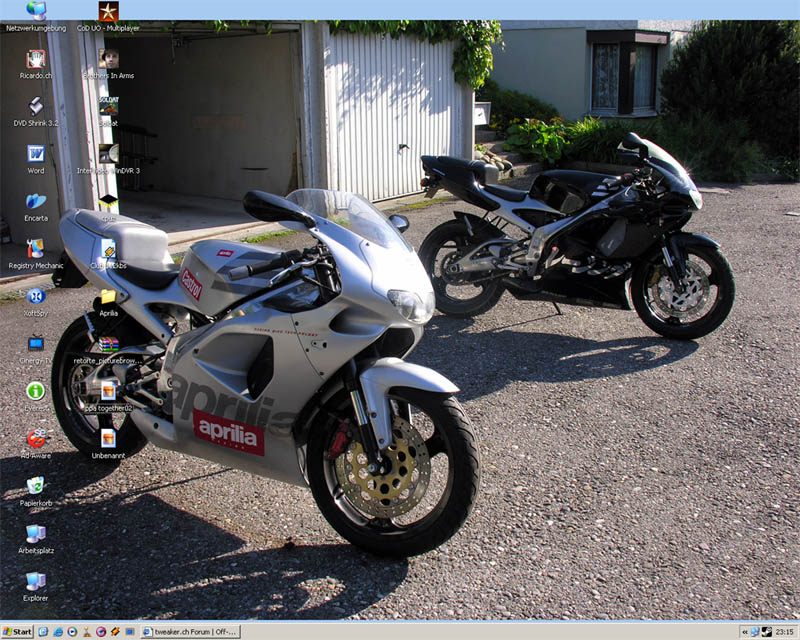Open the Aprilia folder

point(108,297)
